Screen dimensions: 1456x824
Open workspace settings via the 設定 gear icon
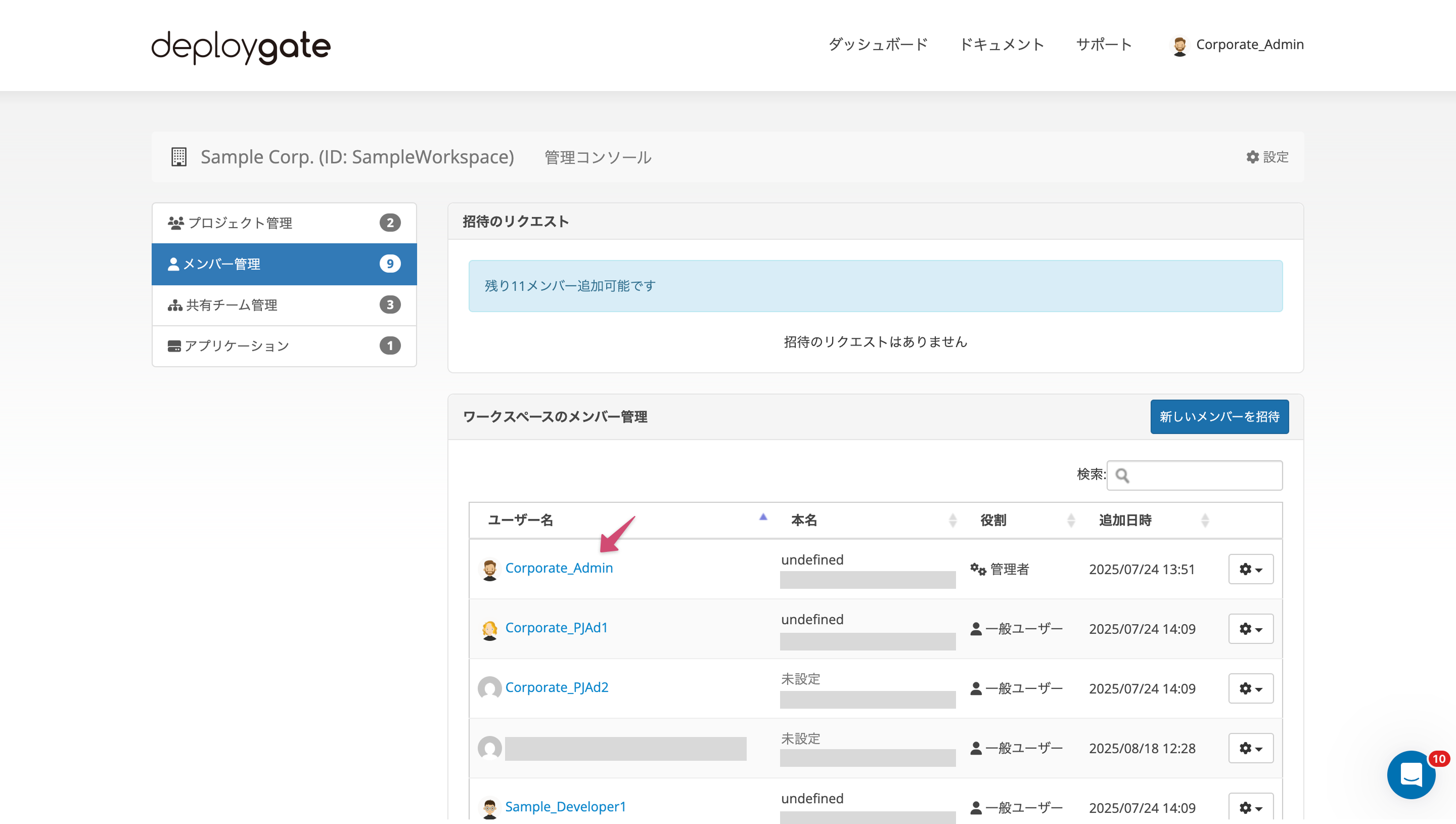pyautogui.click(x=1252, y=157)
